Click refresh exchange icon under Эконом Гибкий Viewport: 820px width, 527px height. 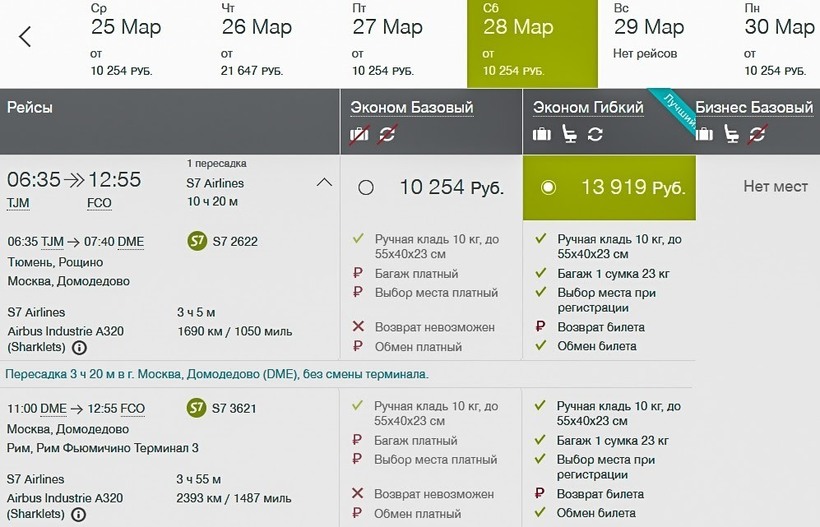coord(596,135)
